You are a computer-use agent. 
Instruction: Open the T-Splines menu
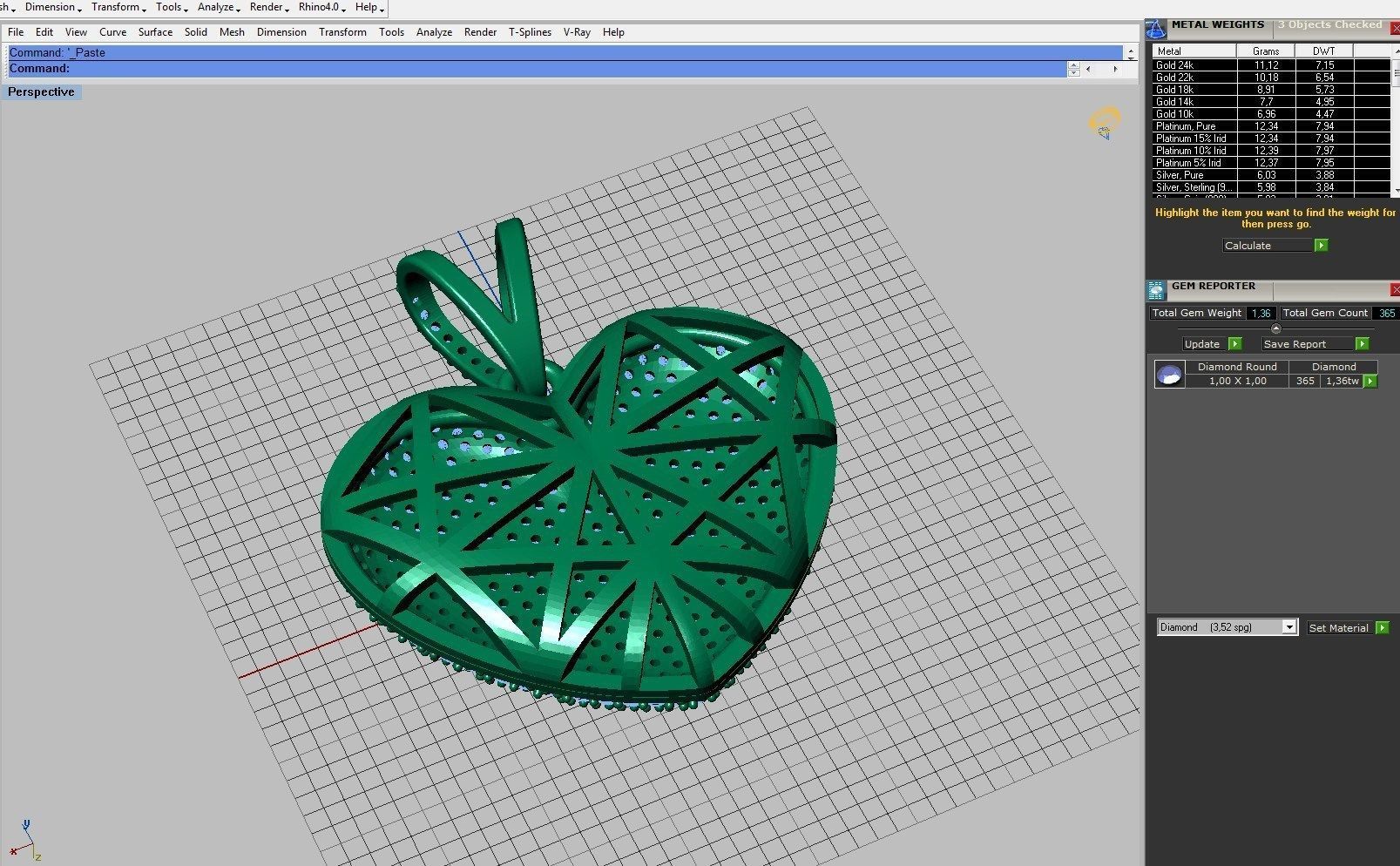(x=530, y=32)
